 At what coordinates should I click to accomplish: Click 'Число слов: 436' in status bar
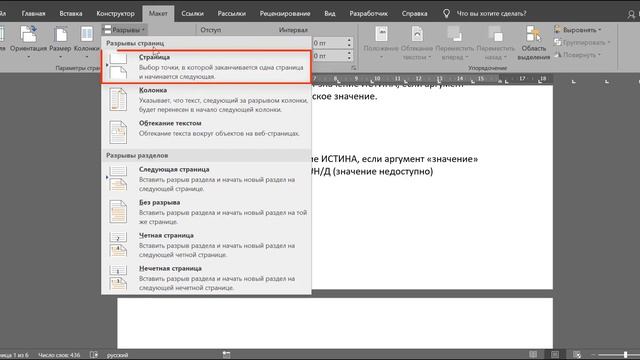(59, 355)
